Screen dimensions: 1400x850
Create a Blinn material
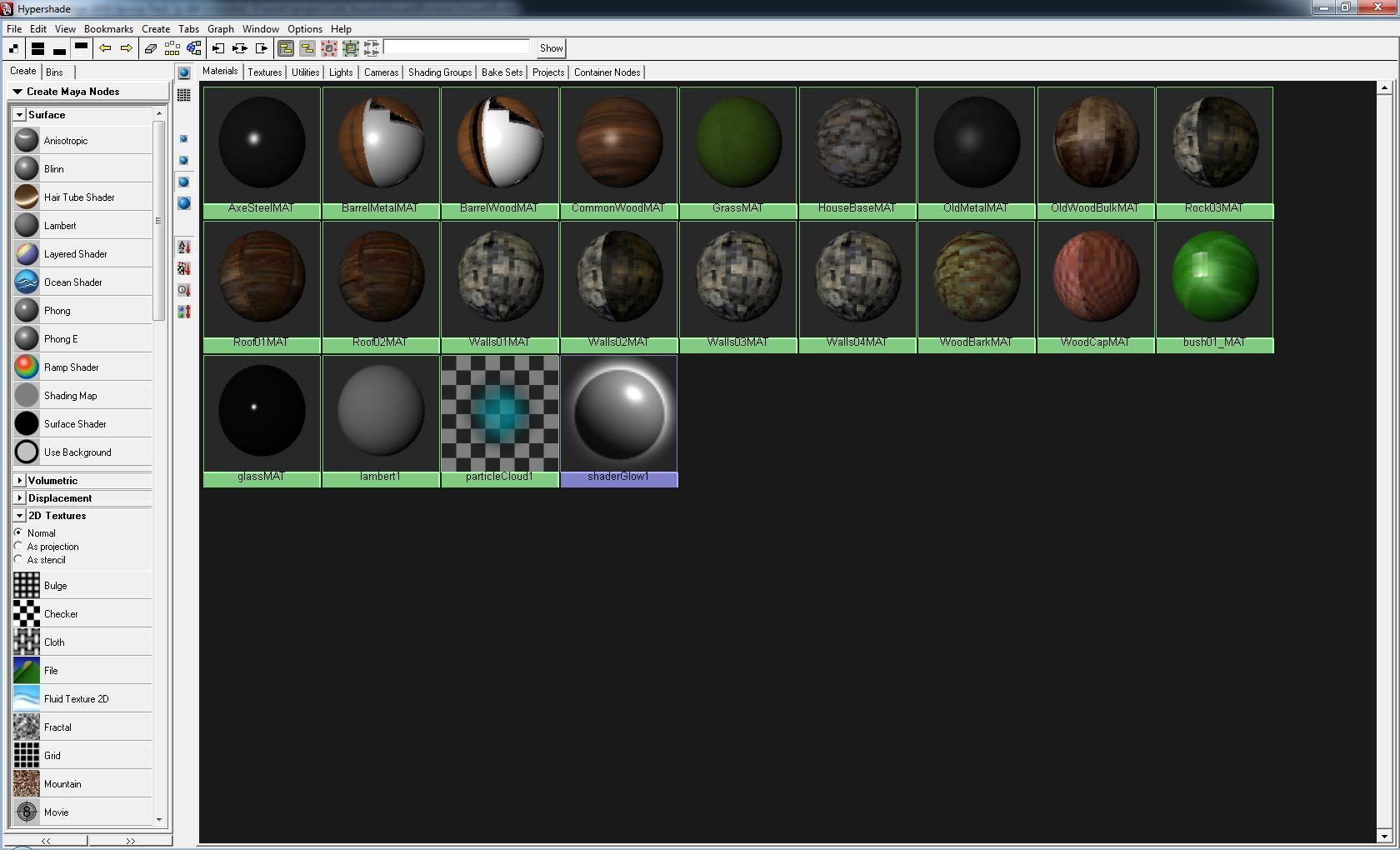pos(82,169)
